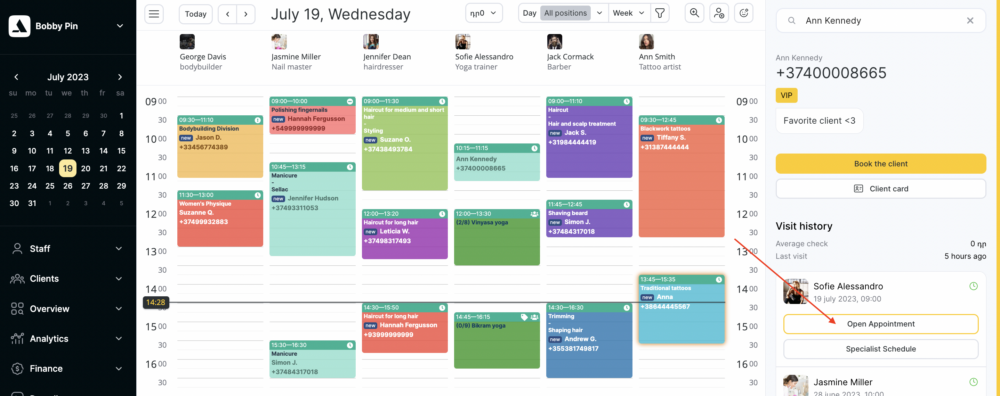The width and height of the screenshot is (1000, 396).
Task: Go to next day with right arrow
Action: point(246,13)
